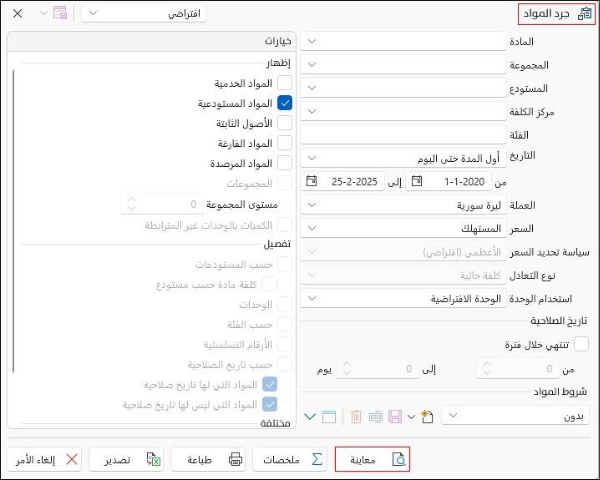The height and width of the screenshot is (480, 600).
Task: Click the new condition icon with star
Action: point(427,416)
